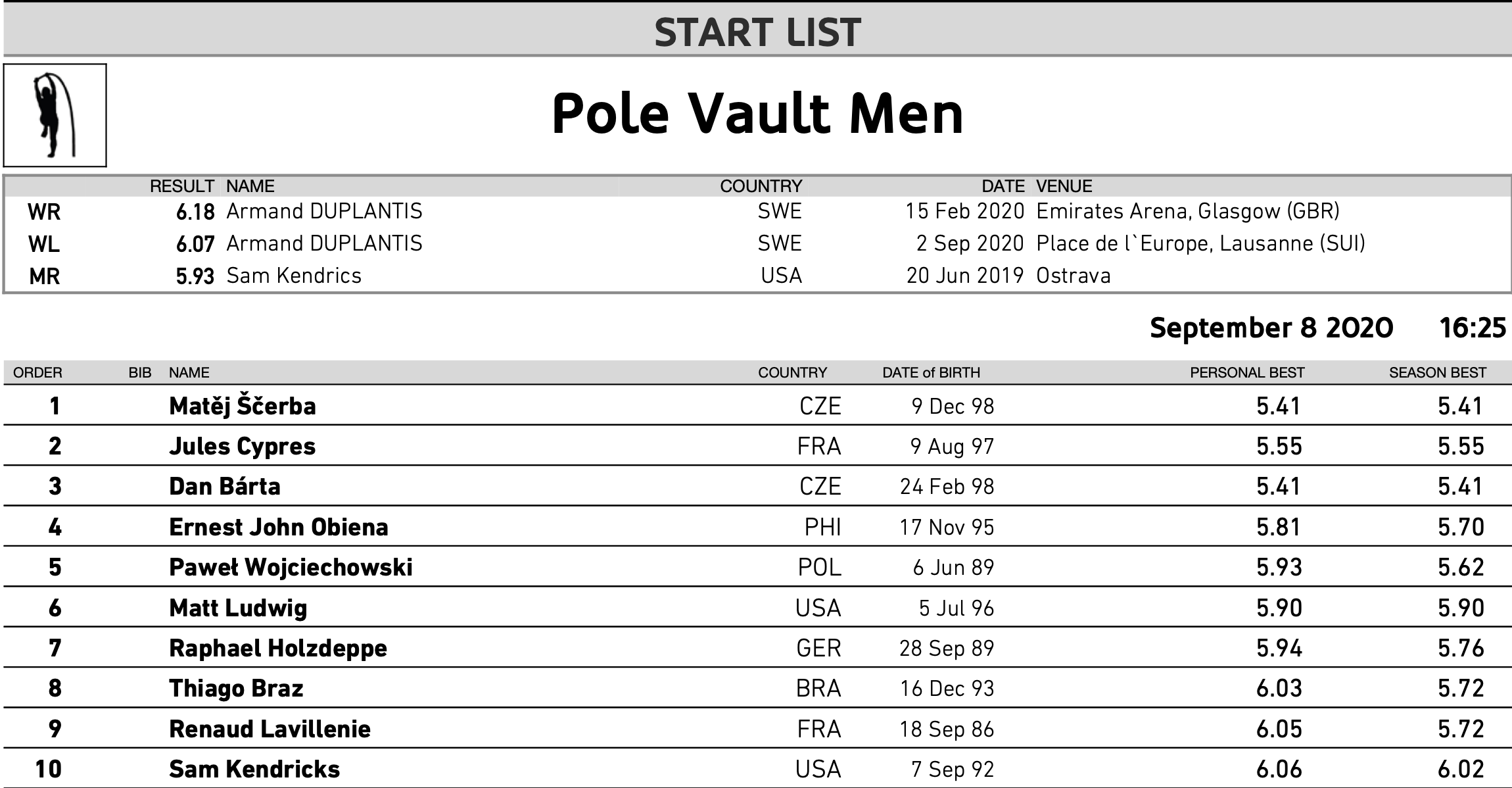This screenshot has height=788, width=1512.
Task: Click the Pole Vault Men heading
Action: [757, 114]
